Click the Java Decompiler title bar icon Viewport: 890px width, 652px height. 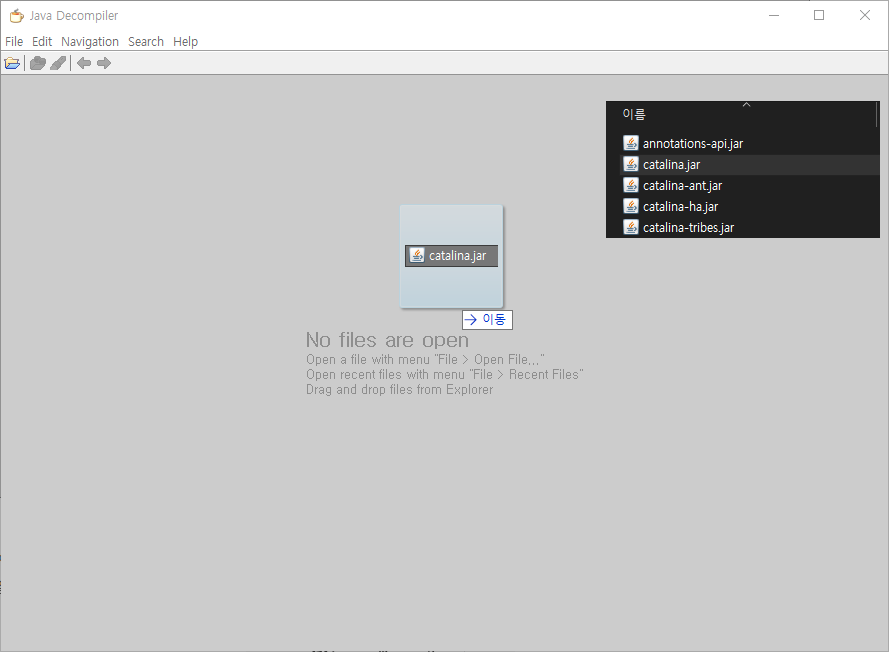click(x=16, y=15)
